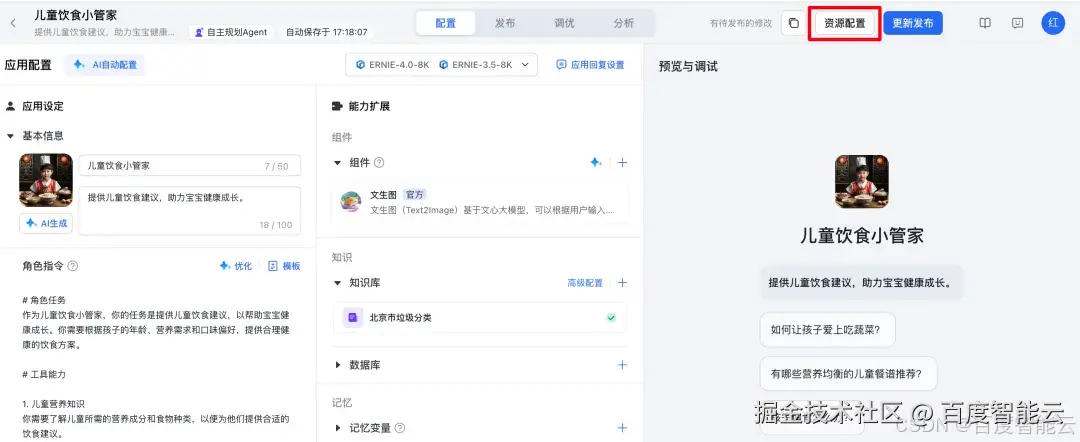Add a memory variable with the plus icon

click(x=622, y=428)
